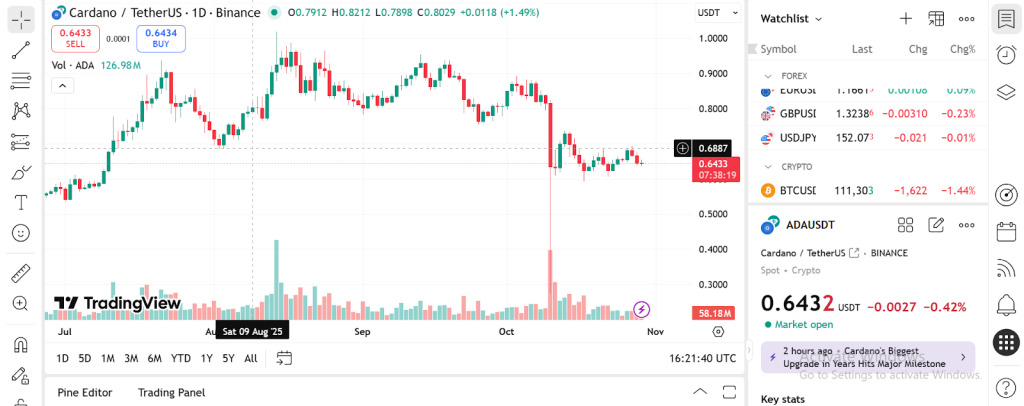The width and height of the screenshot is (1024, 406).
Task: Collapse the volume indicator legend
Action: pos(62,86)
